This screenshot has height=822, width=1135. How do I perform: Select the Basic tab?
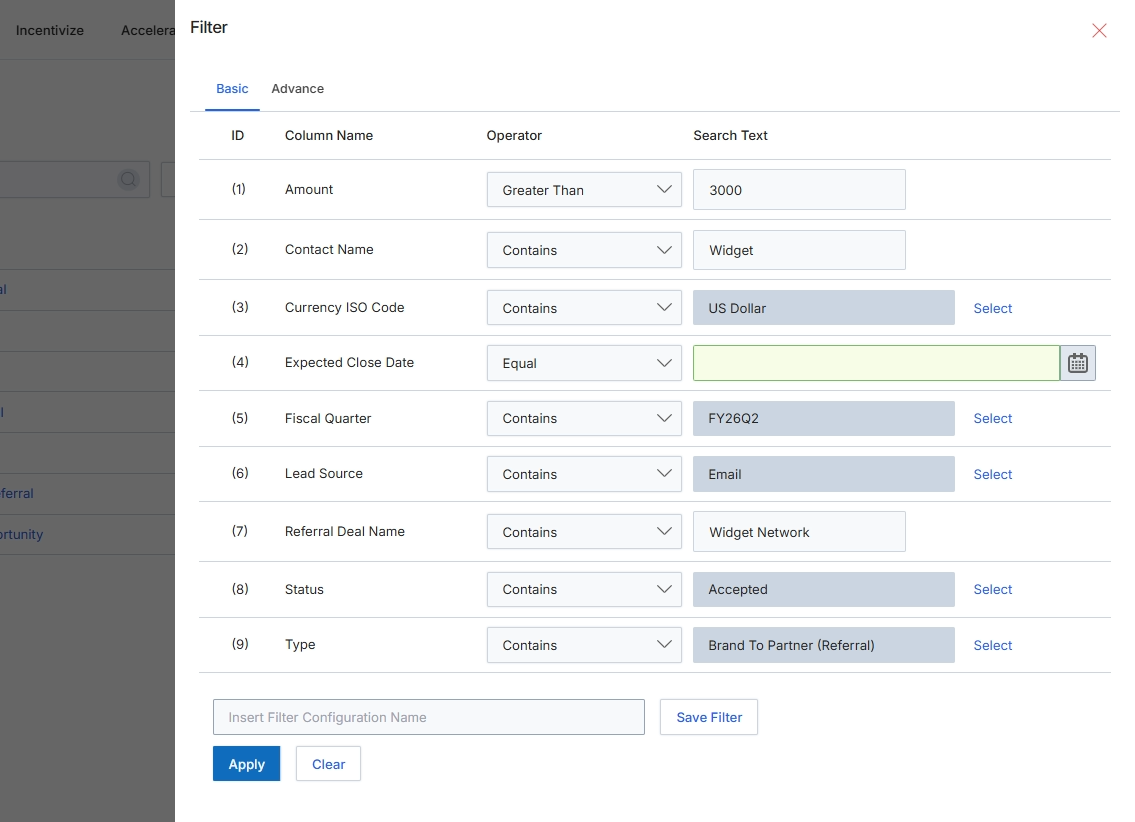232,88
